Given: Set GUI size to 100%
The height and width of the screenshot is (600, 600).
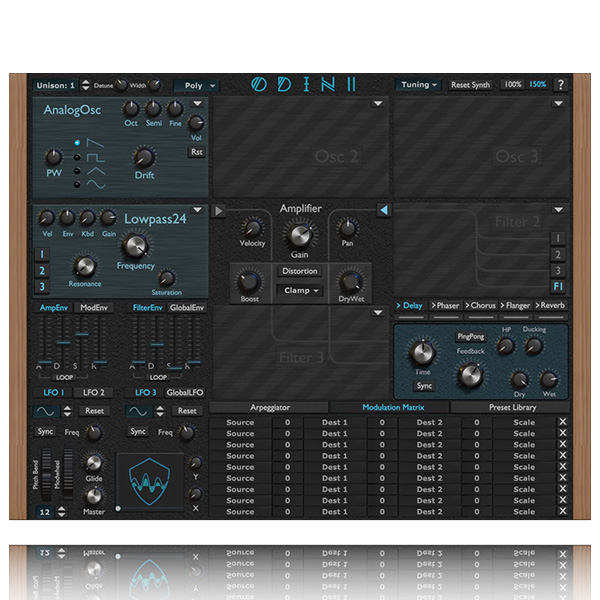Looking at the screenshot, I should pos(512,85).
